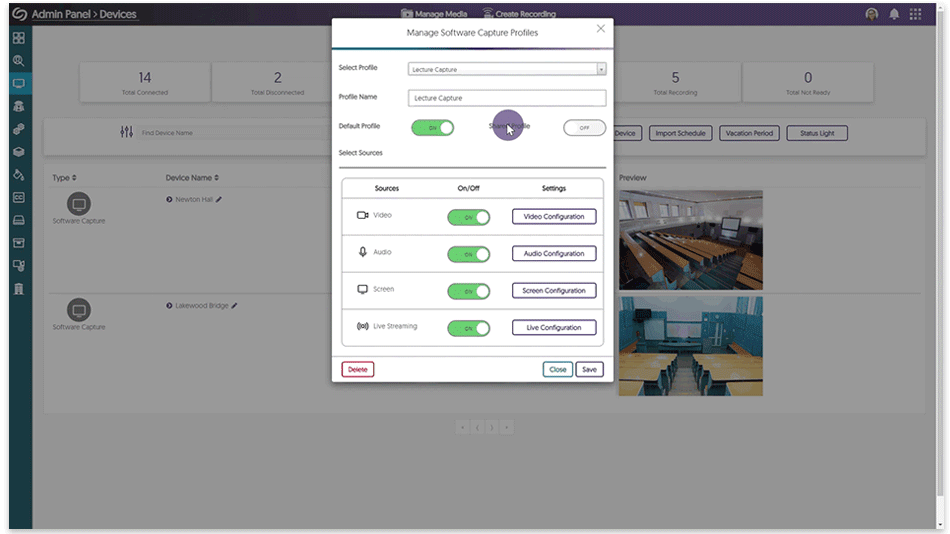Viewport: 950px width, 534px height.
Task: Expand the Newton Hall device row arrow
Action: click(169, 199)
